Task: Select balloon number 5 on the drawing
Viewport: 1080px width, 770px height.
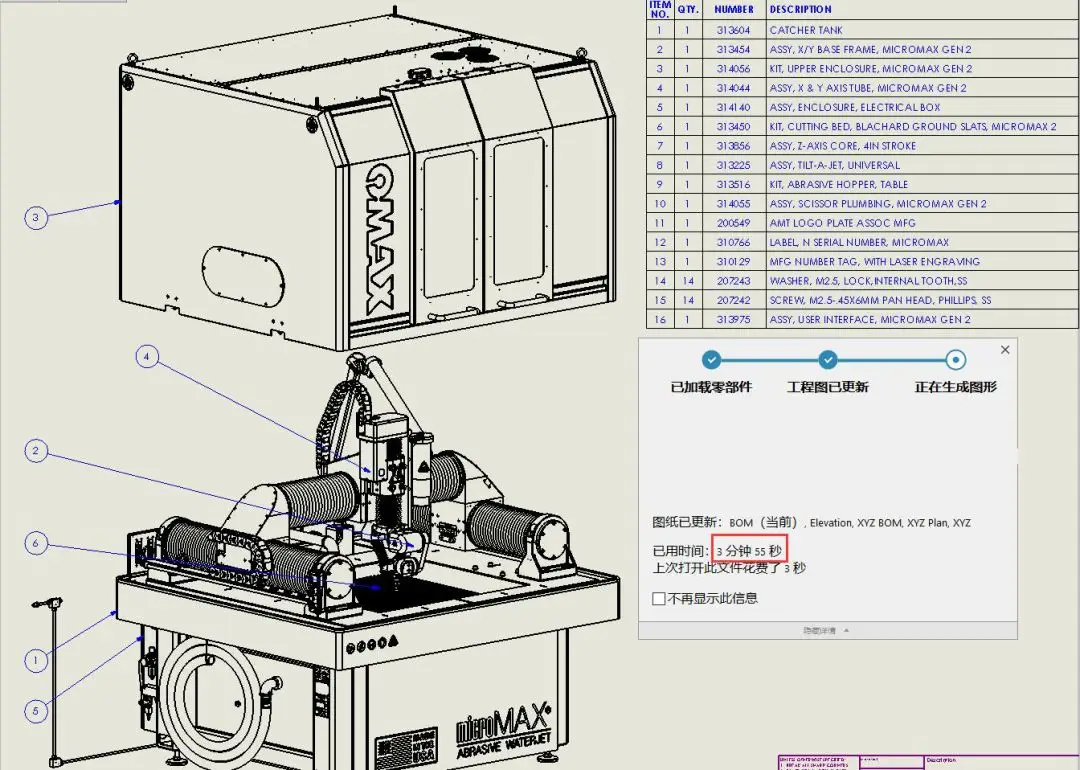Action: [x=36, y=711]
